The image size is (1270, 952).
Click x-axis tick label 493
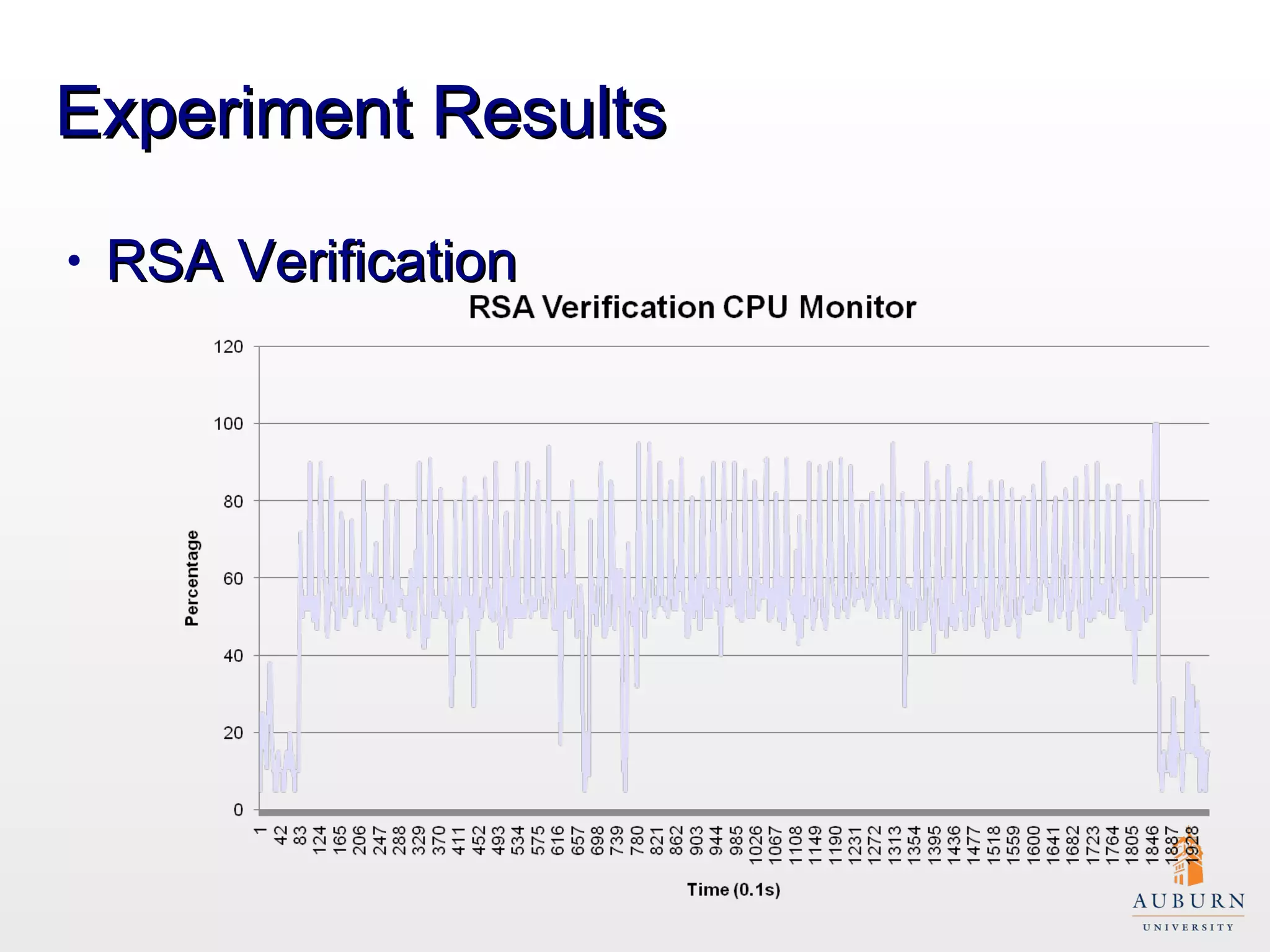pyautogui.click(x=499, y=840)
